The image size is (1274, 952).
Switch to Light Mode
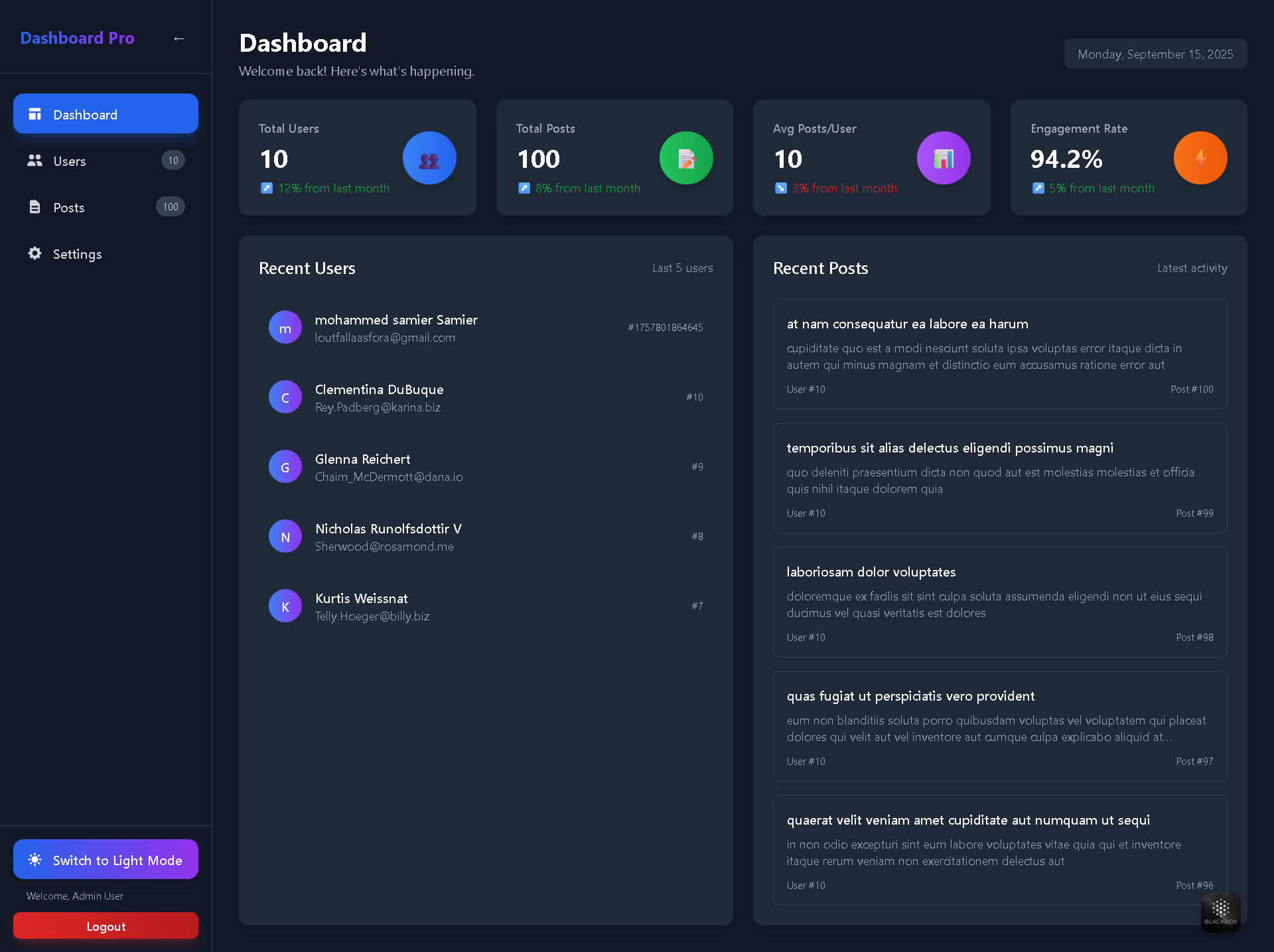pyautogui.click(x=105, y=860)
